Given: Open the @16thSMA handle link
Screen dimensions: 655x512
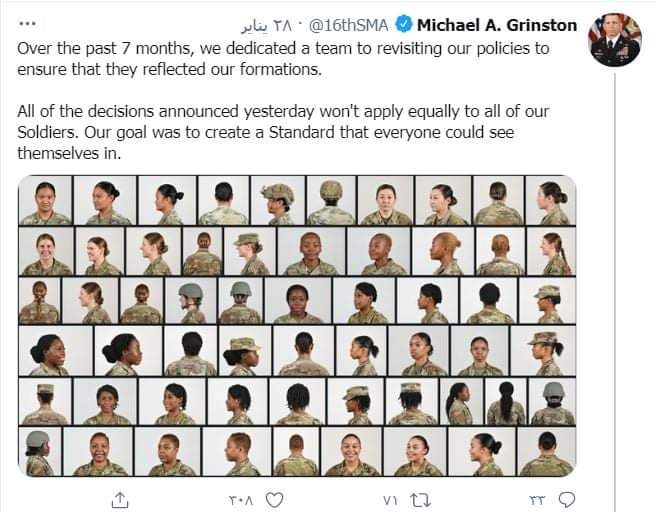Looking at the screenshot, I should click(x=354, y=24).
